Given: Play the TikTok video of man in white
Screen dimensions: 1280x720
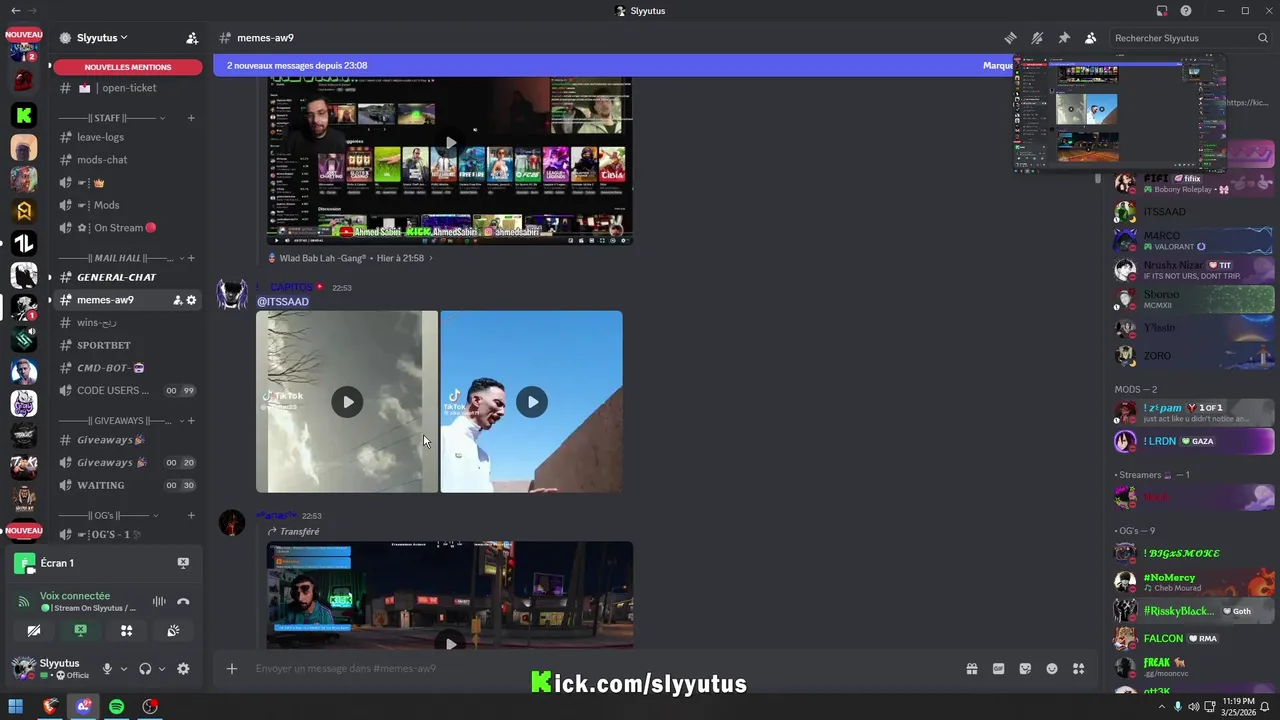Looking at the screenshot, I should (532, 402).
